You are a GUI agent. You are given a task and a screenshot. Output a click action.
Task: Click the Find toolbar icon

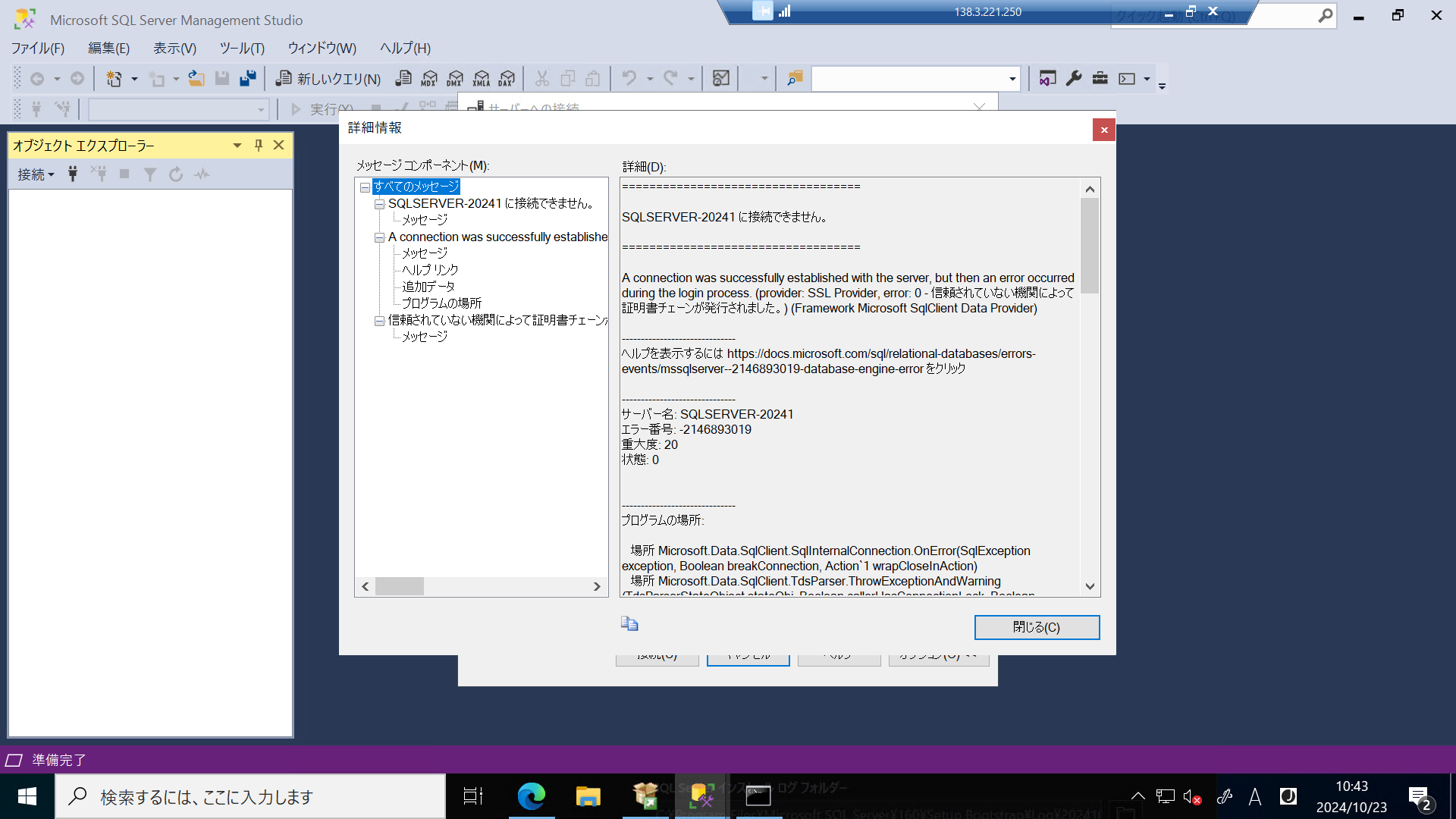click(794, 78)
